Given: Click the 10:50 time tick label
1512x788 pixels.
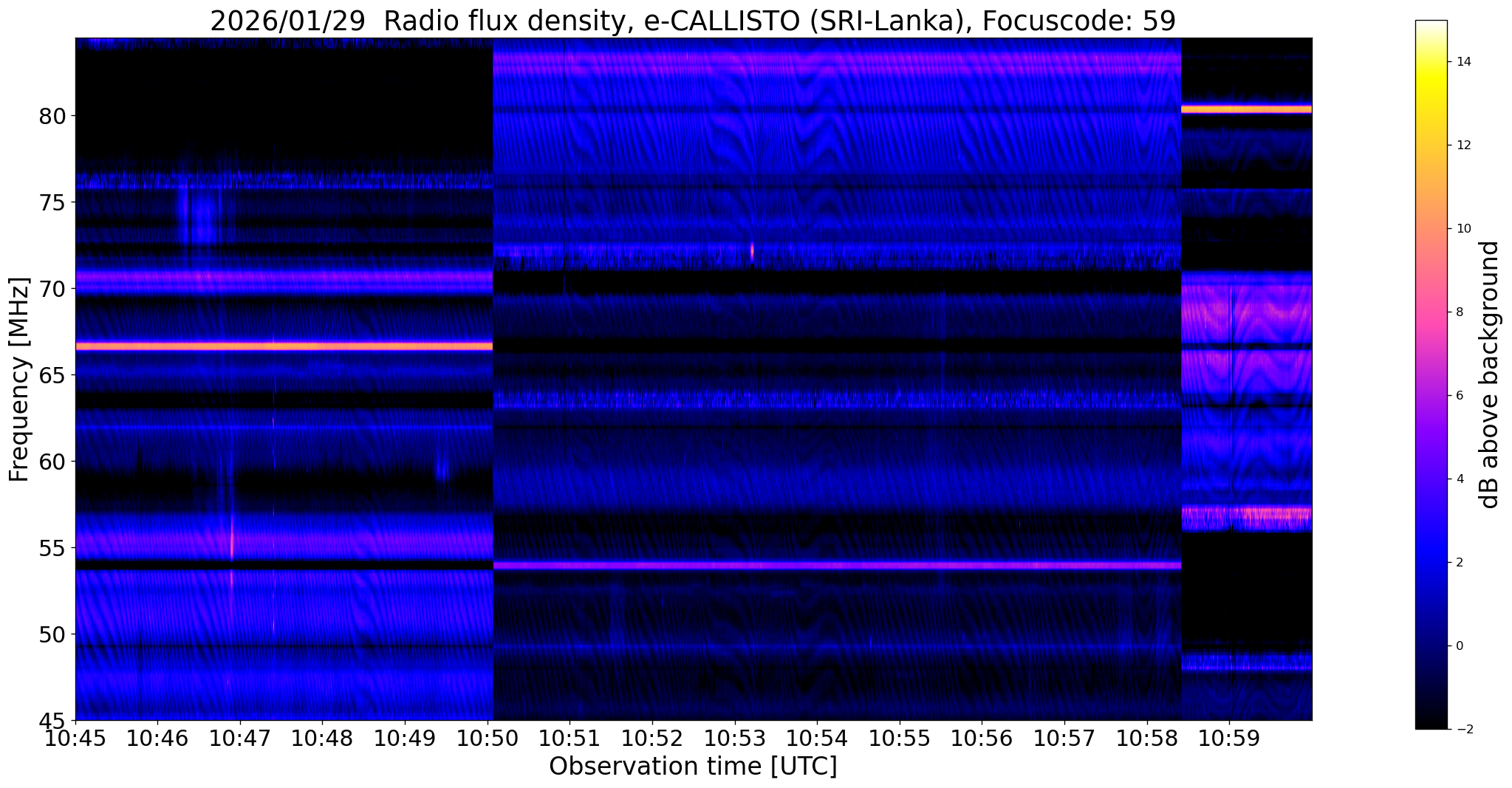Looking at the screenshot, I should (488, 738).
